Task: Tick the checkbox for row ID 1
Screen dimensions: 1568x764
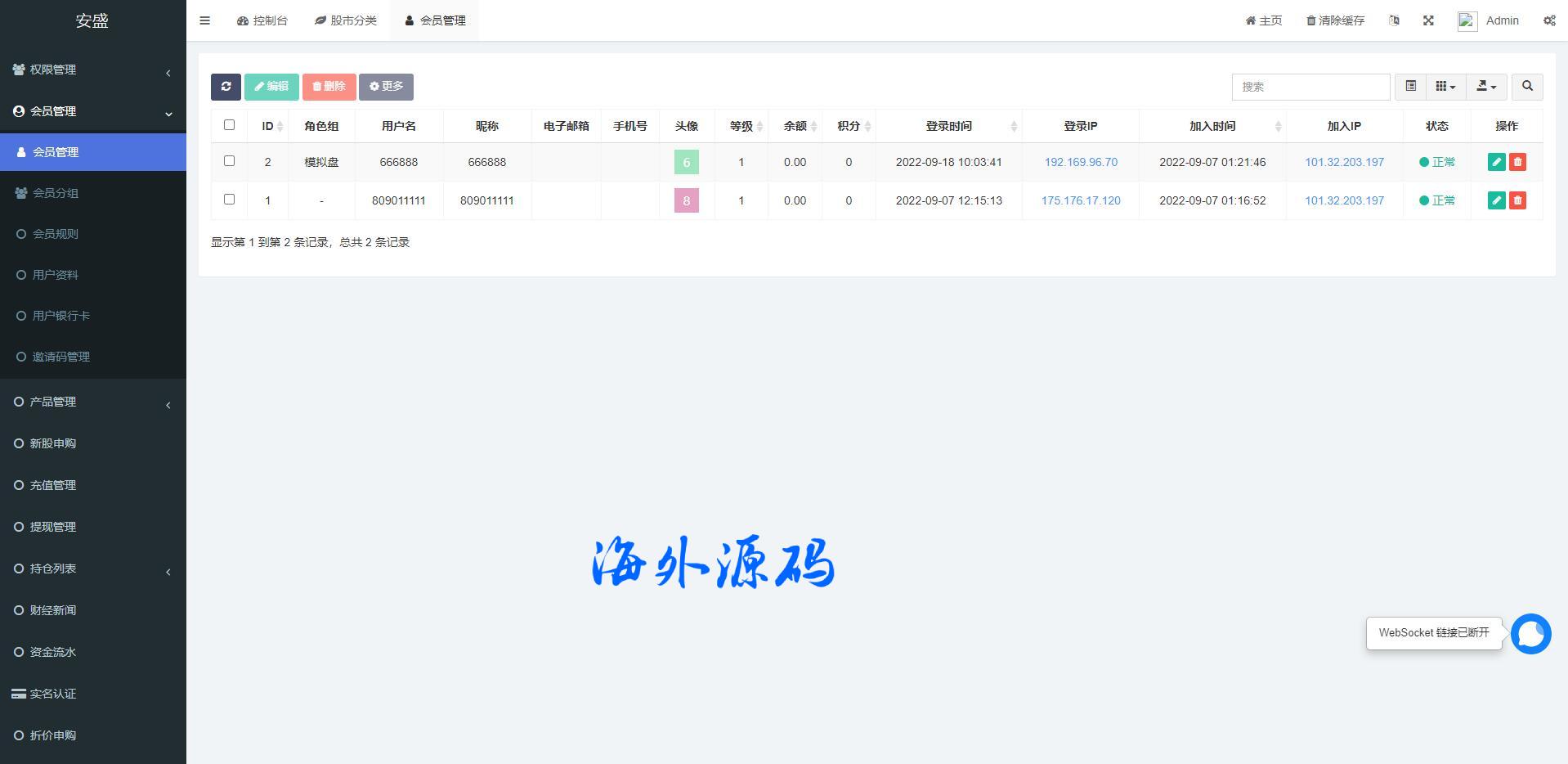Action: [229, 200]
